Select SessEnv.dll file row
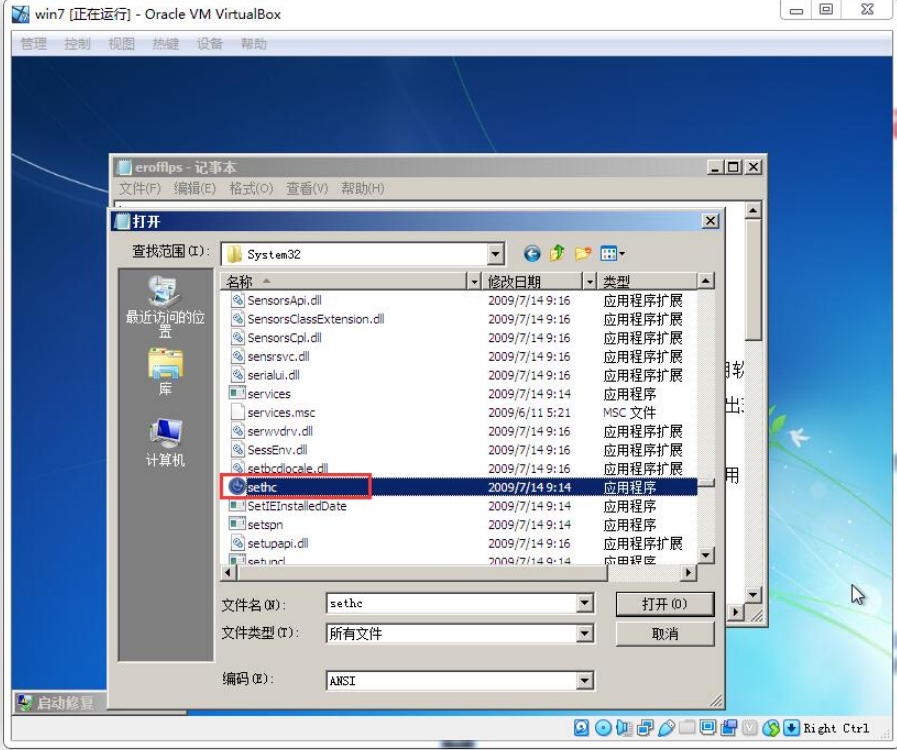897x750 pixels. 459,450
